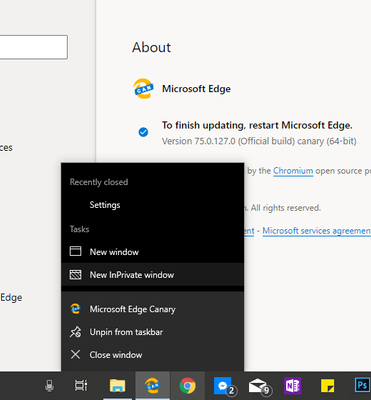This screenshot has height=400, width=371.
Task: Click the InPrivate window icon
Action: click(75, 275)
